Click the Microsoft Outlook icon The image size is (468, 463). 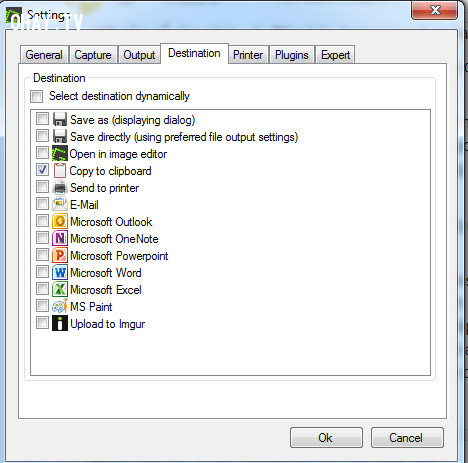point(60,221)
